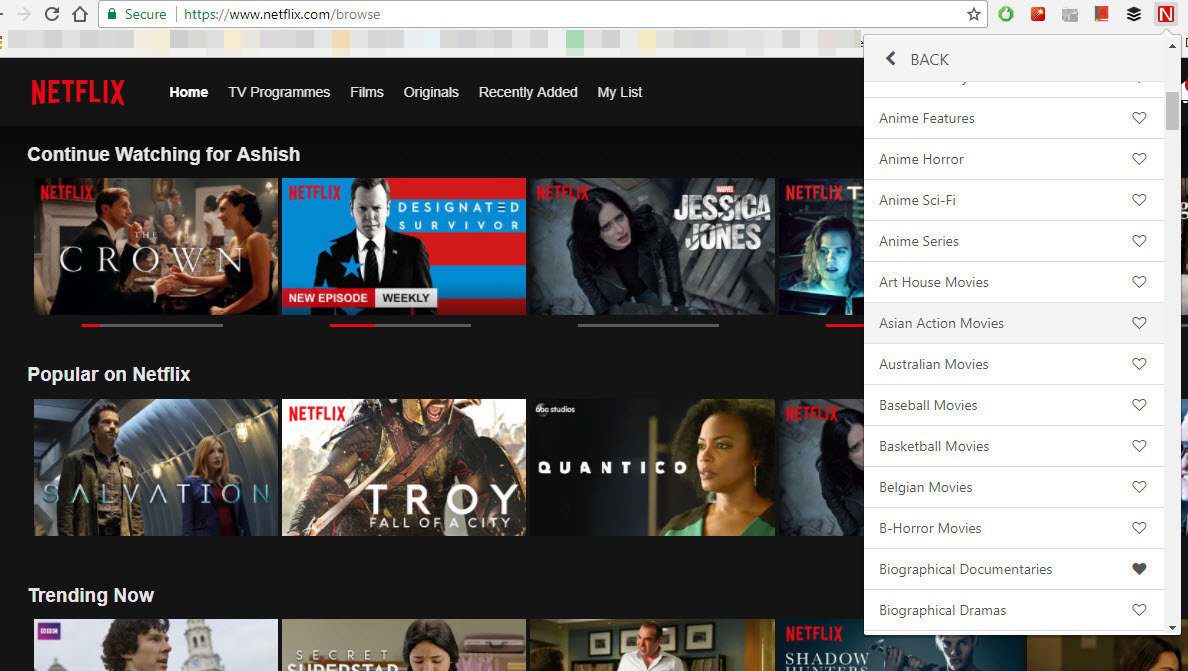Reload the Netflix page
The height and width of the screenshot is (671, 1188).
(52, 14)
